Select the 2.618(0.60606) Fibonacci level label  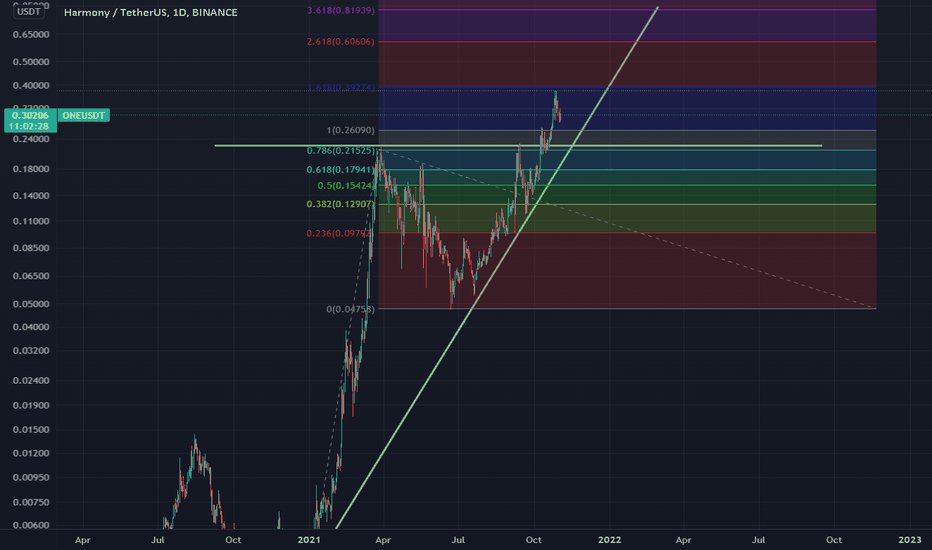click(x=341, y=42)
